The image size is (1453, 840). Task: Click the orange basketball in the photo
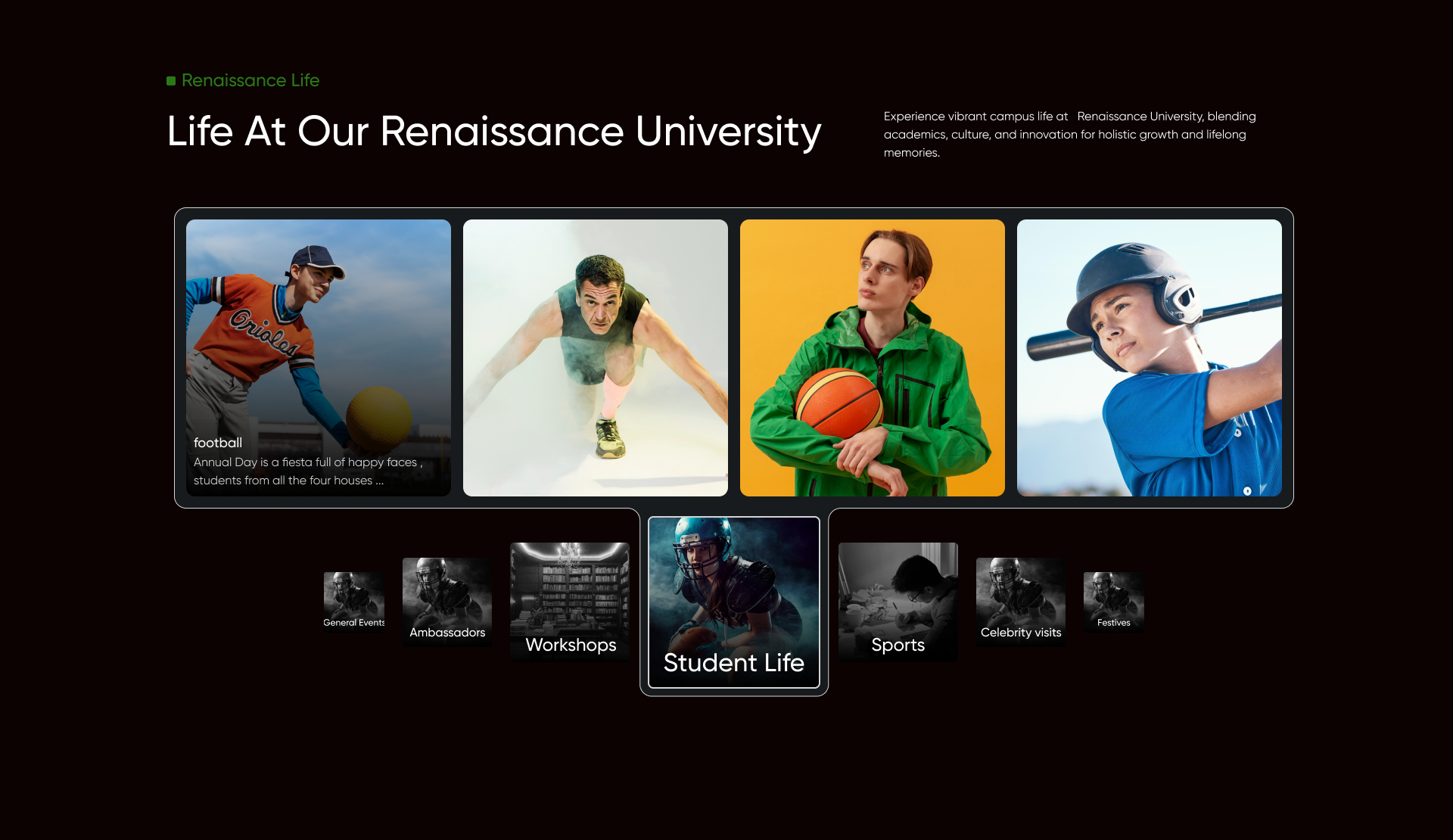[838, 403]
